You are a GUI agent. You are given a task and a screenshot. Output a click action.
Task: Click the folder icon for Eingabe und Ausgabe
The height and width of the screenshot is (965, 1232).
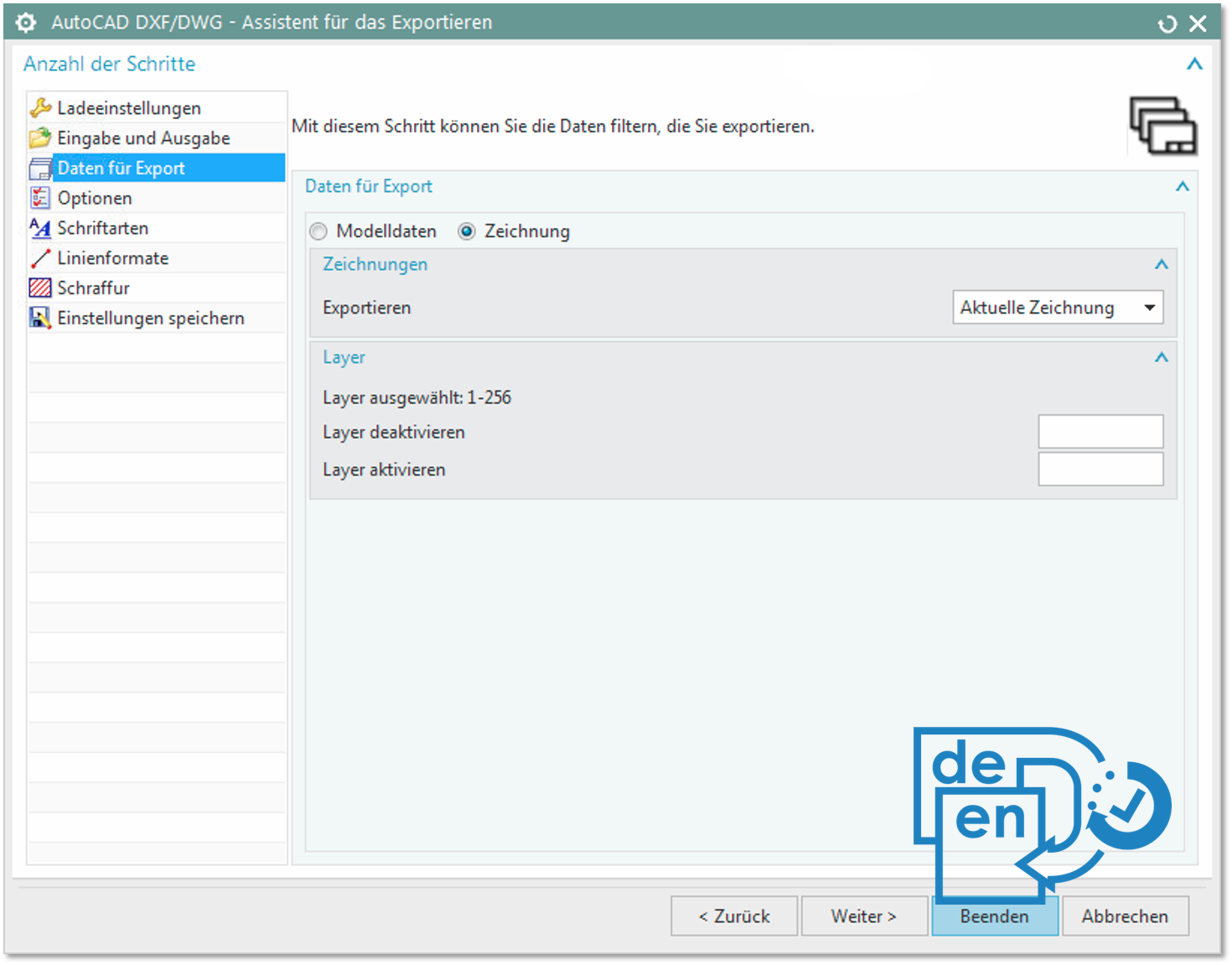[40, 138]
